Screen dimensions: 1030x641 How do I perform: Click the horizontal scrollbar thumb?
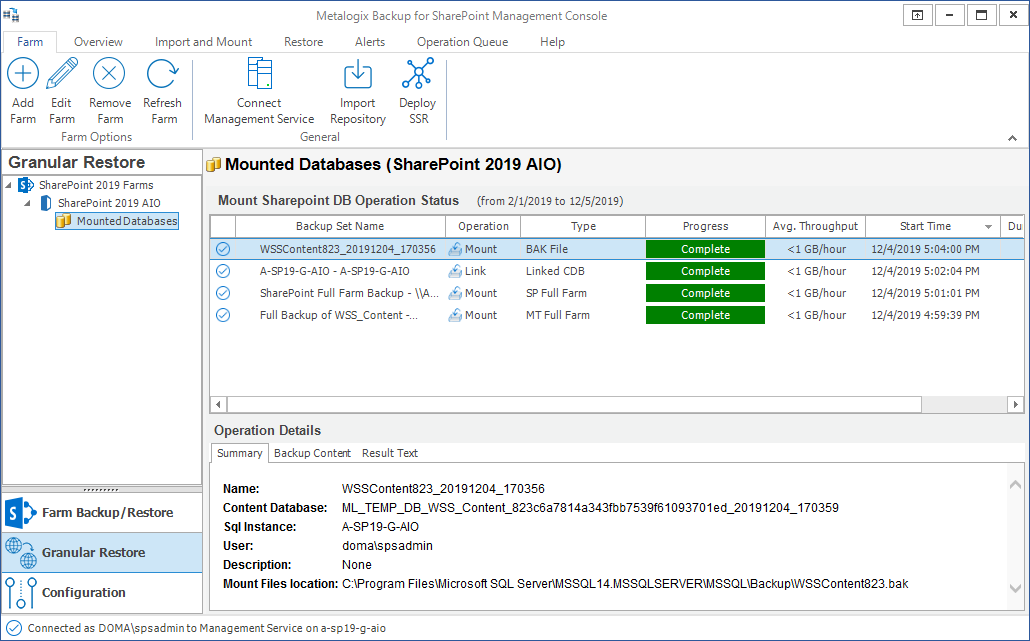(574, 405)
